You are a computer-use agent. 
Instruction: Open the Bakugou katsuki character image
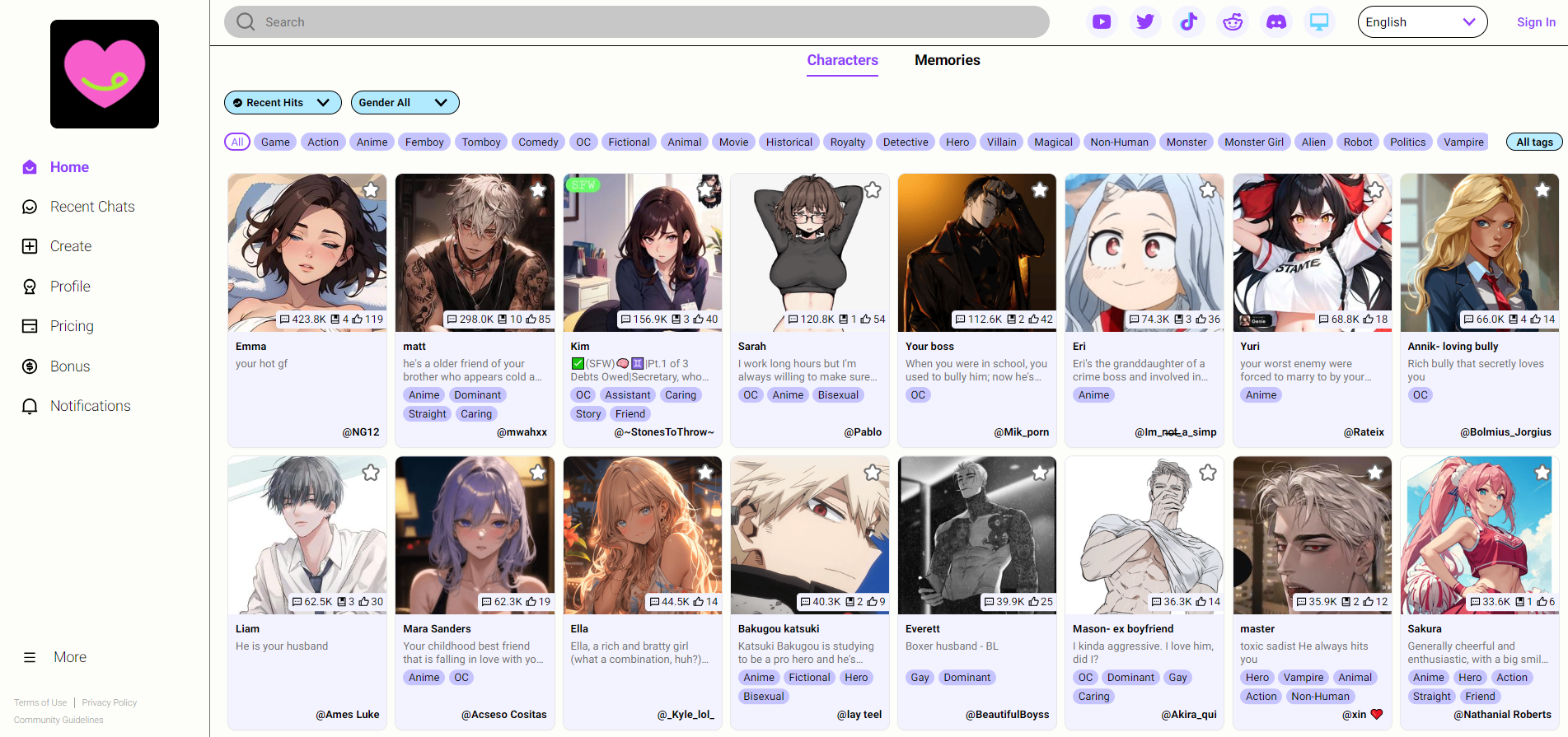[x=810, y=535]
